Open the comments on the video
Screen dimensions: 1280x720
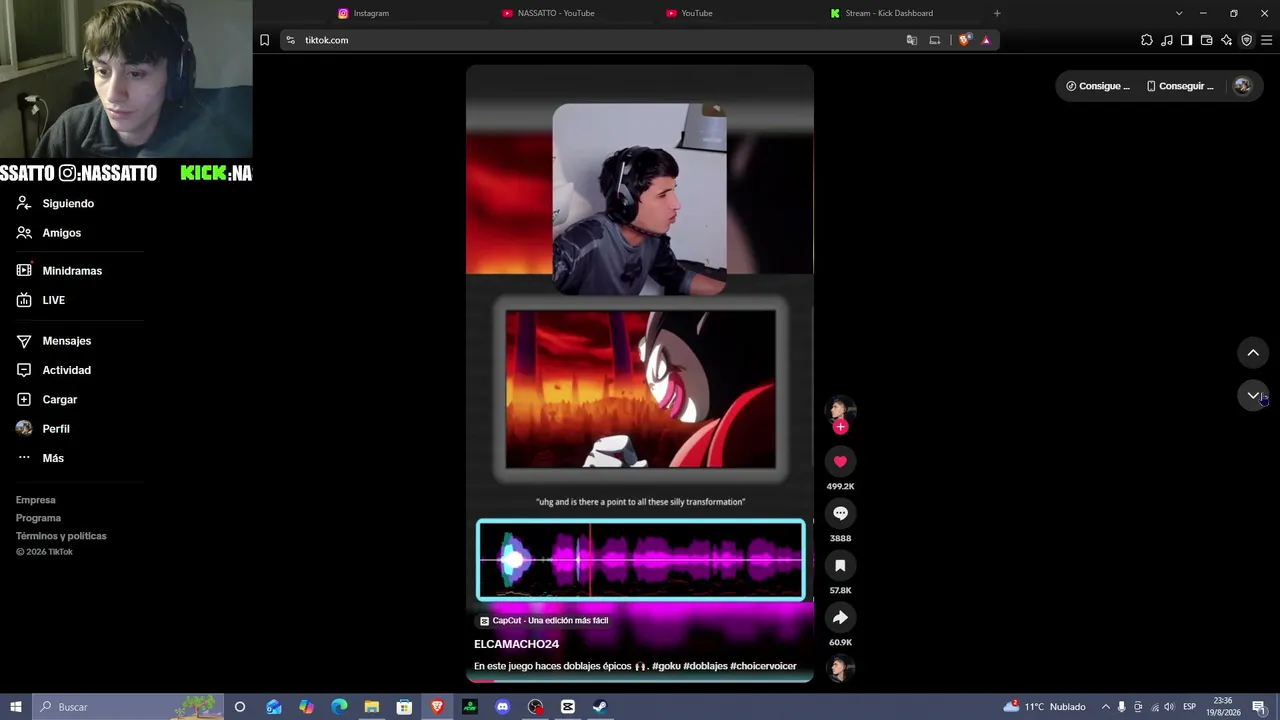point(840,513)
